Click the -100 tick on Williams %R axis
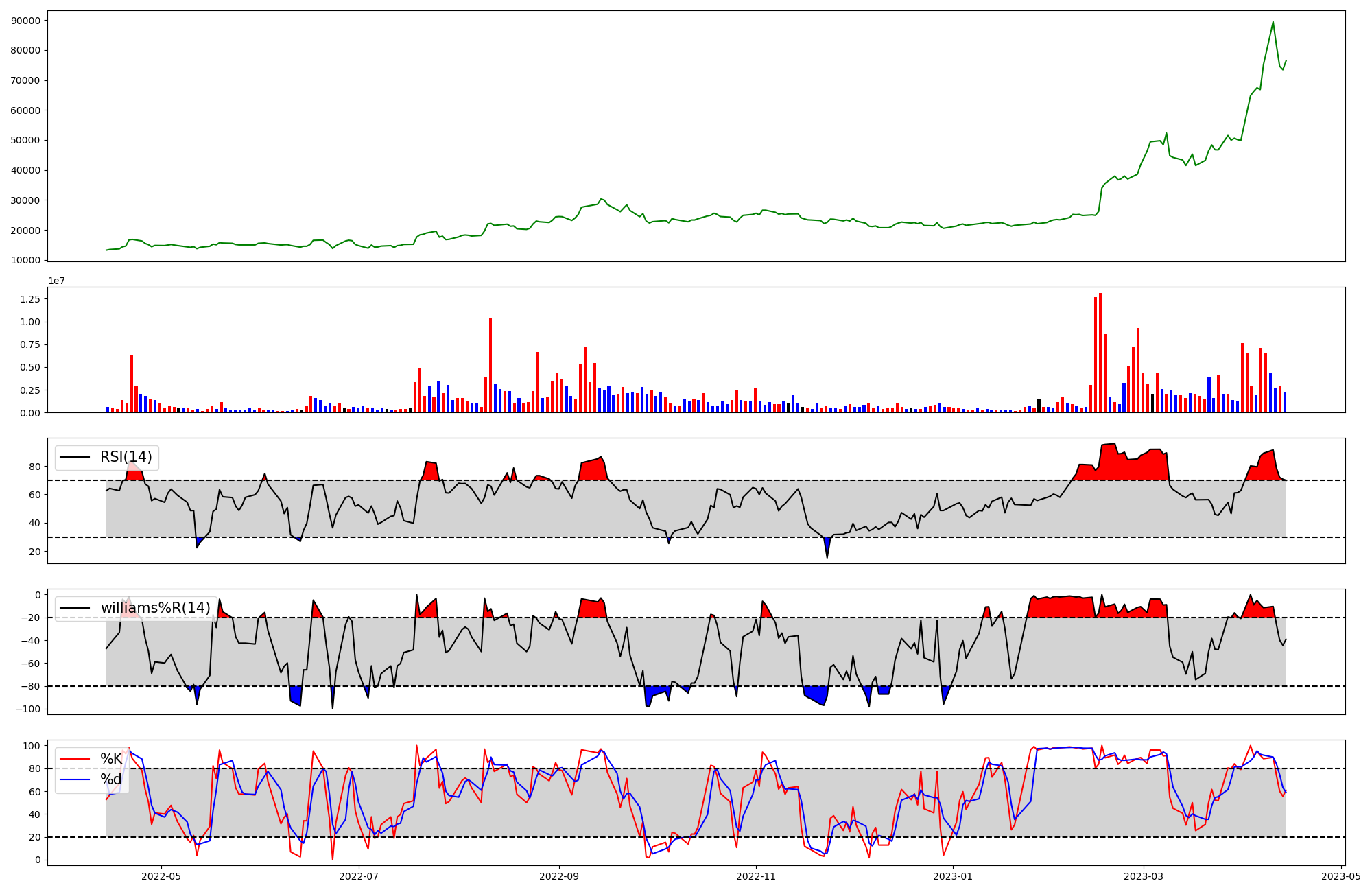The height and width of the screenshot is (892, 1372). click(28, 709)
